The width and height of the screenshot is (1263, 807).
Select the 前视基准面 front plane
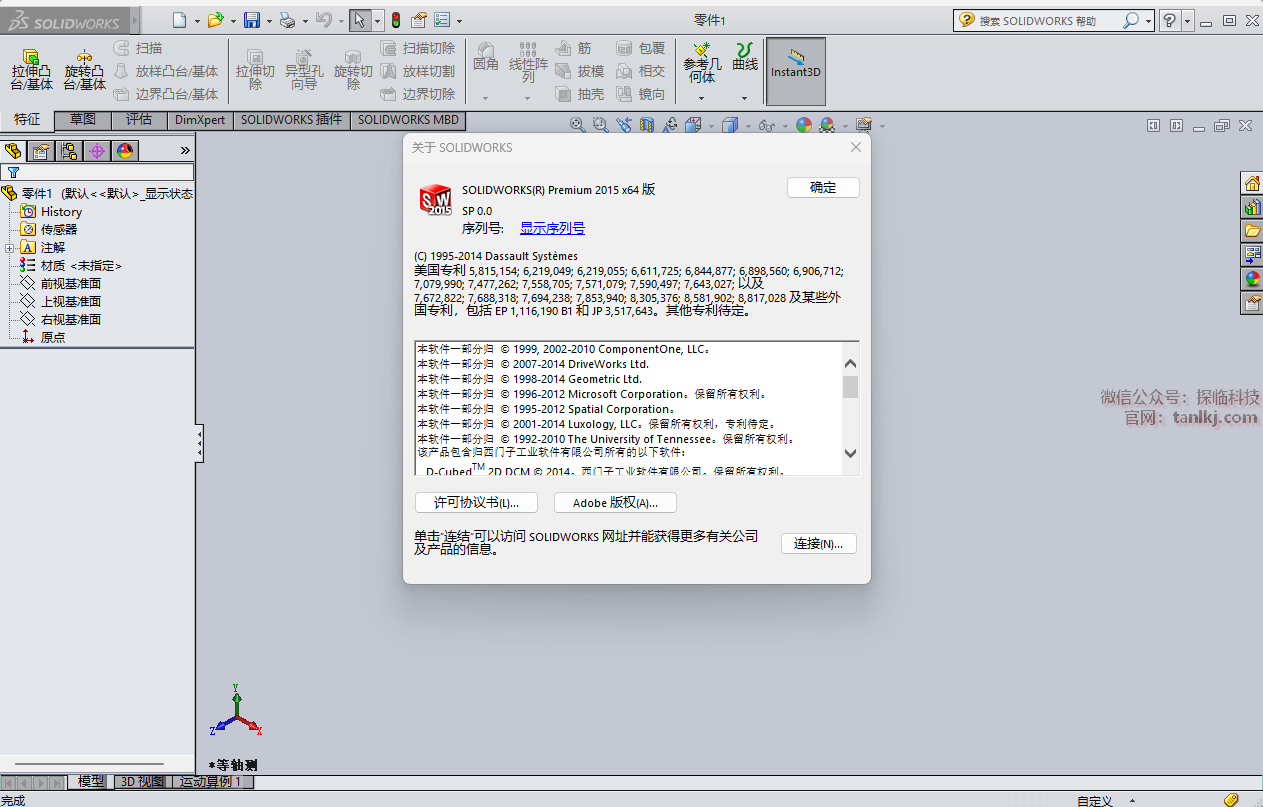click(70, 284)
